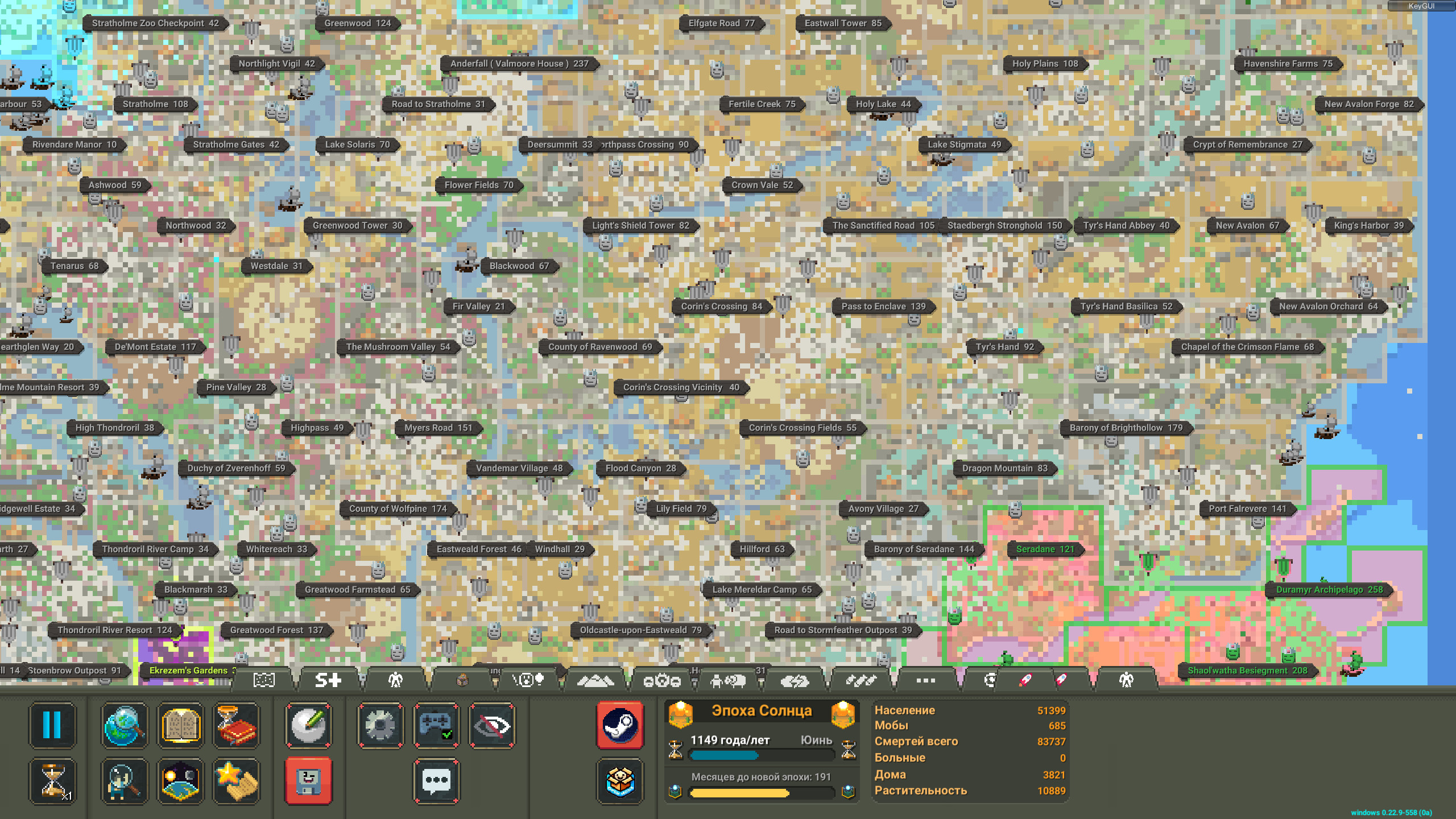Save the world with floppy disk icon
Viewport: 1456px width, 819px height.
[x=308, y=781]
